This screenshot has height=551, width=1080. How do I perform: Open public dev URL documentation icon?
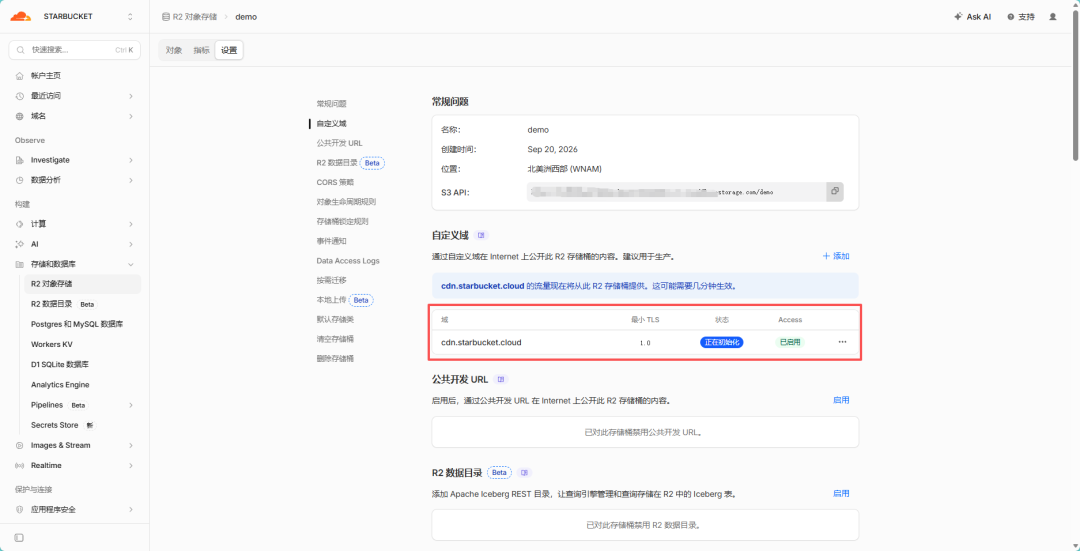[x=501, y=380]
